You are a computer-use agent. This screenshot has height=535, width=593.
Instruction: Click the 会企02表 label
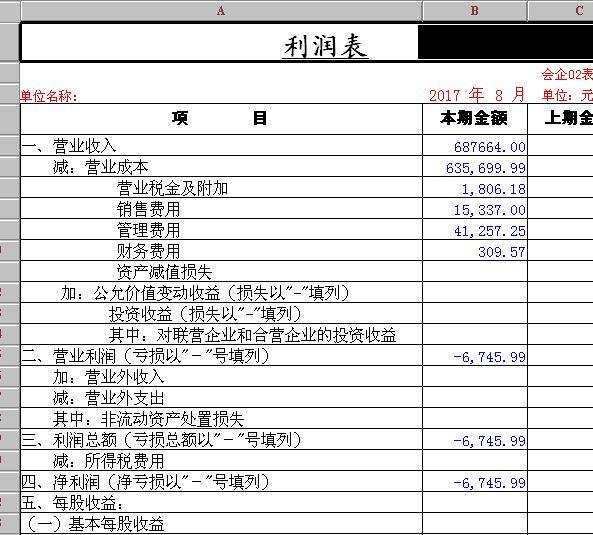pyautogui.click(x=567, y=74)
